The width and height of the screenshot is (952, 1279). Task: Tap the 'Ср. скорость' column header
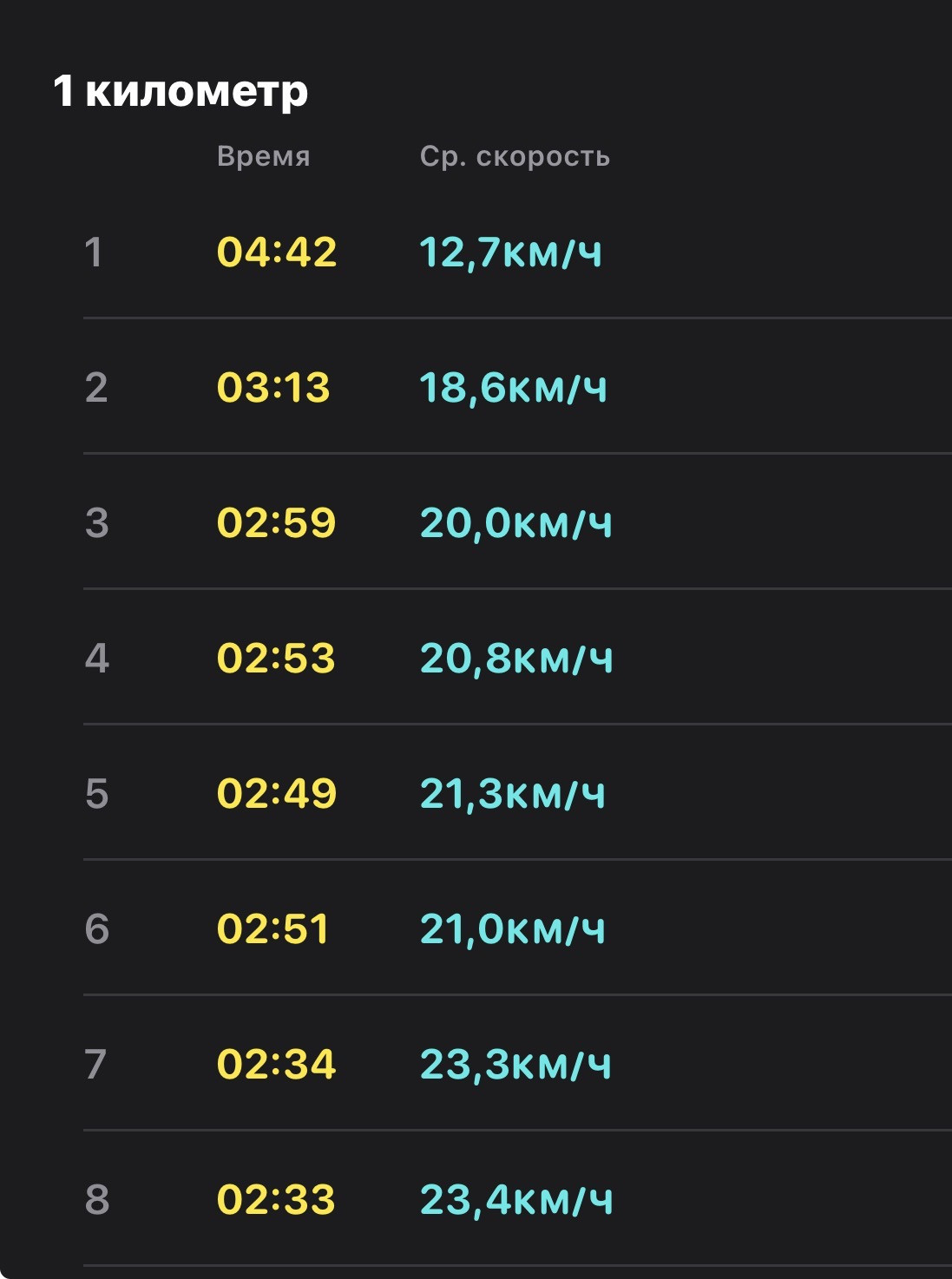click(x=515, y=156)
